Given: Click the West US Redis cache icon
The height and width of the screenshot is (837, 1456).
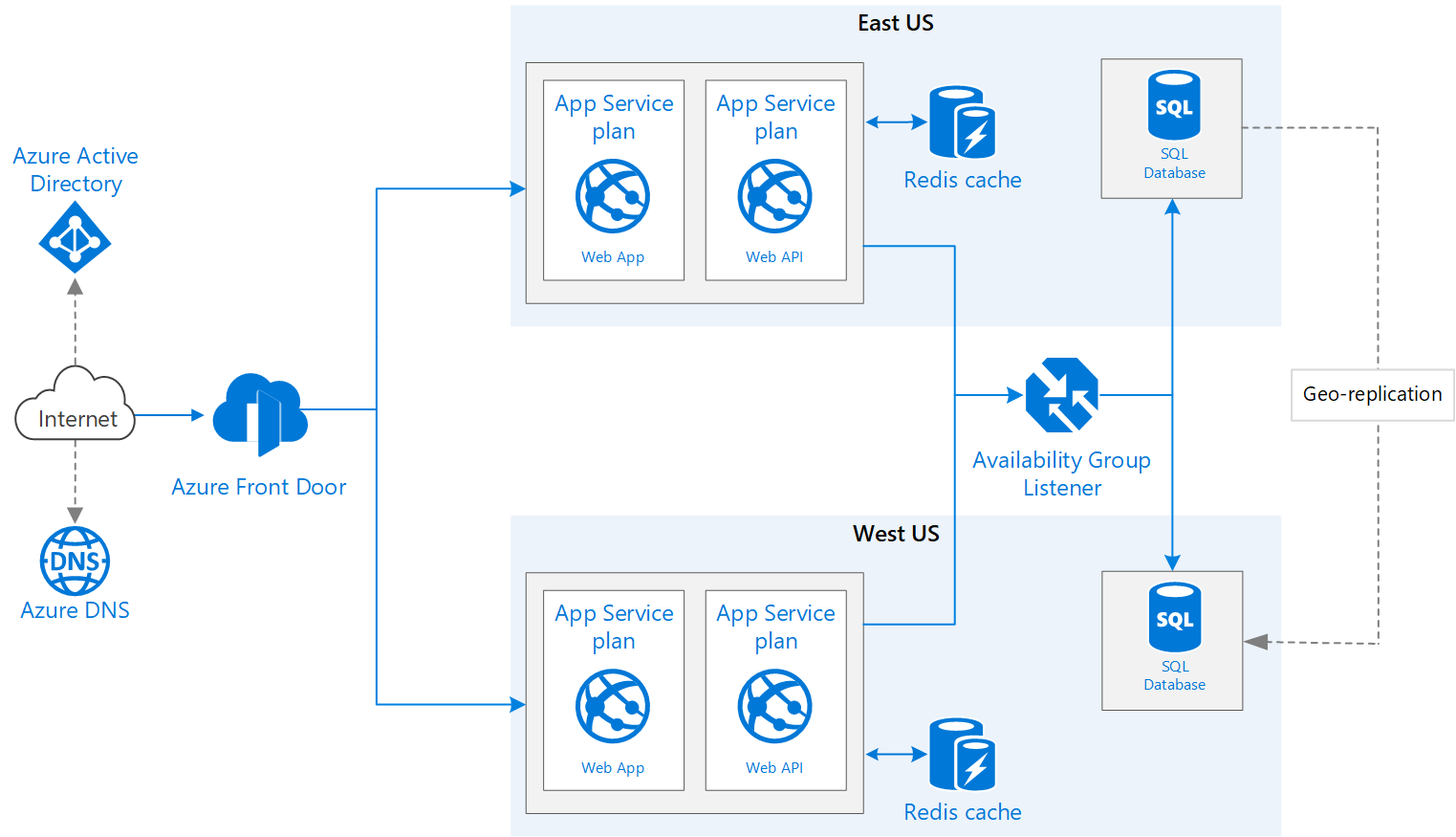Looking at the screenshot, I should point(963,755).
